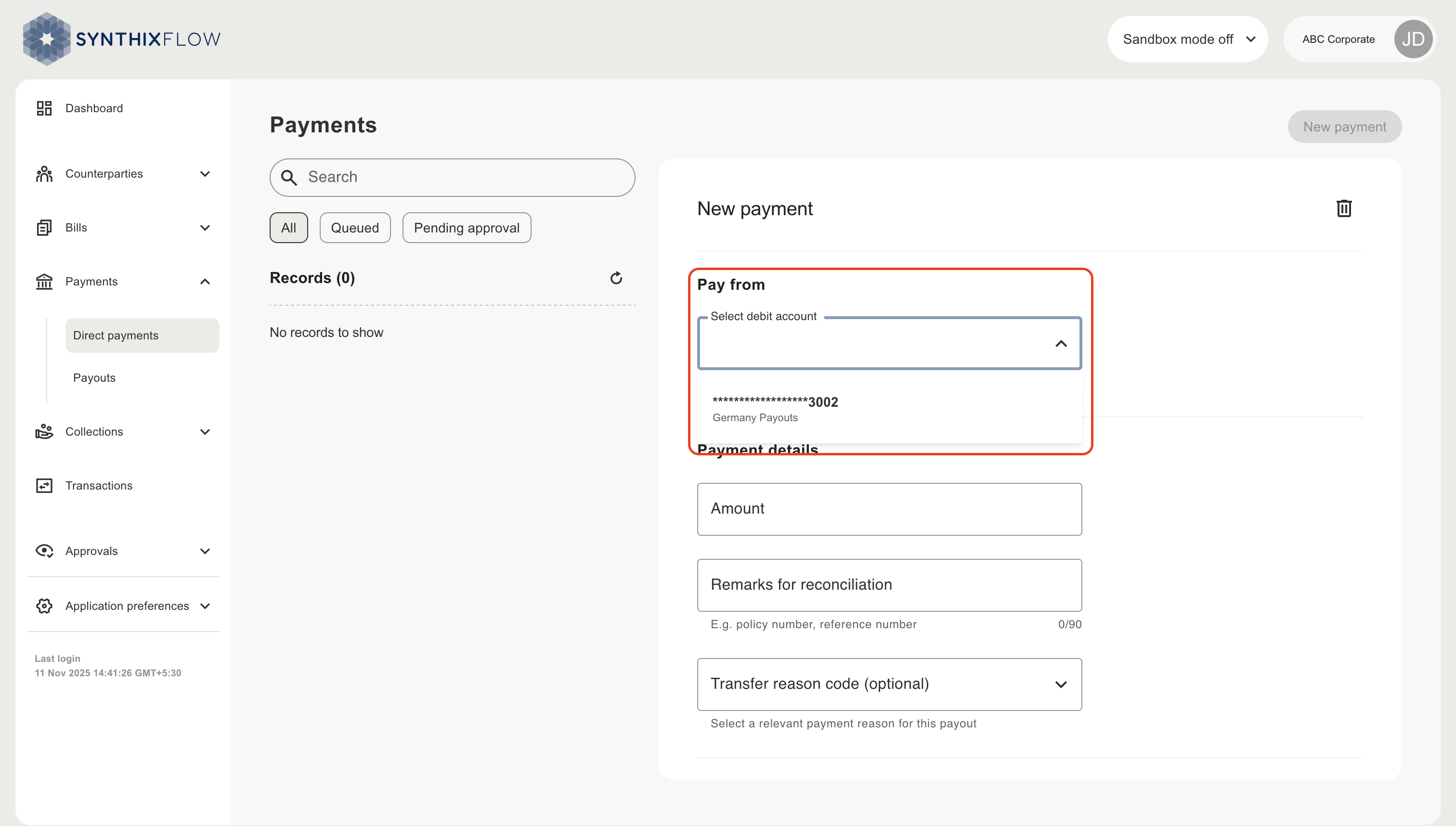The image size is (1456, 826).
Task: Select the Queued filter tab
Action: point(355,228)
